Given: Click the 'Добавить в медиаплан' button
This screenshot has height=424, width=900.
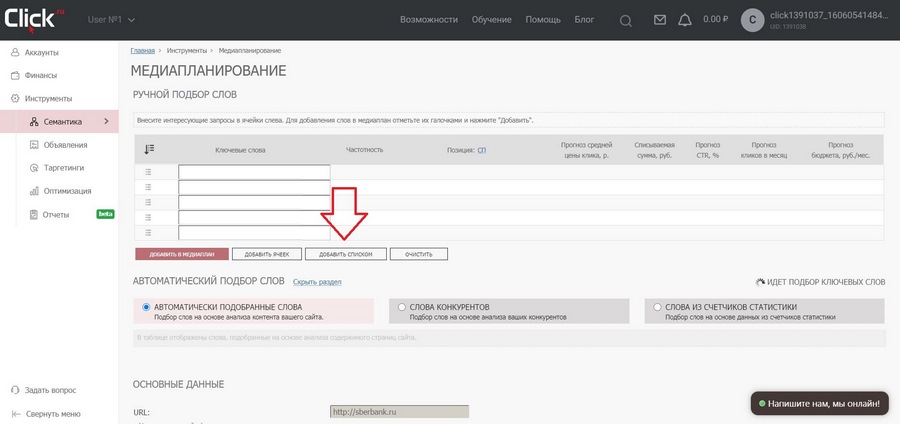Looking at the screenshot, I should 181,254.
